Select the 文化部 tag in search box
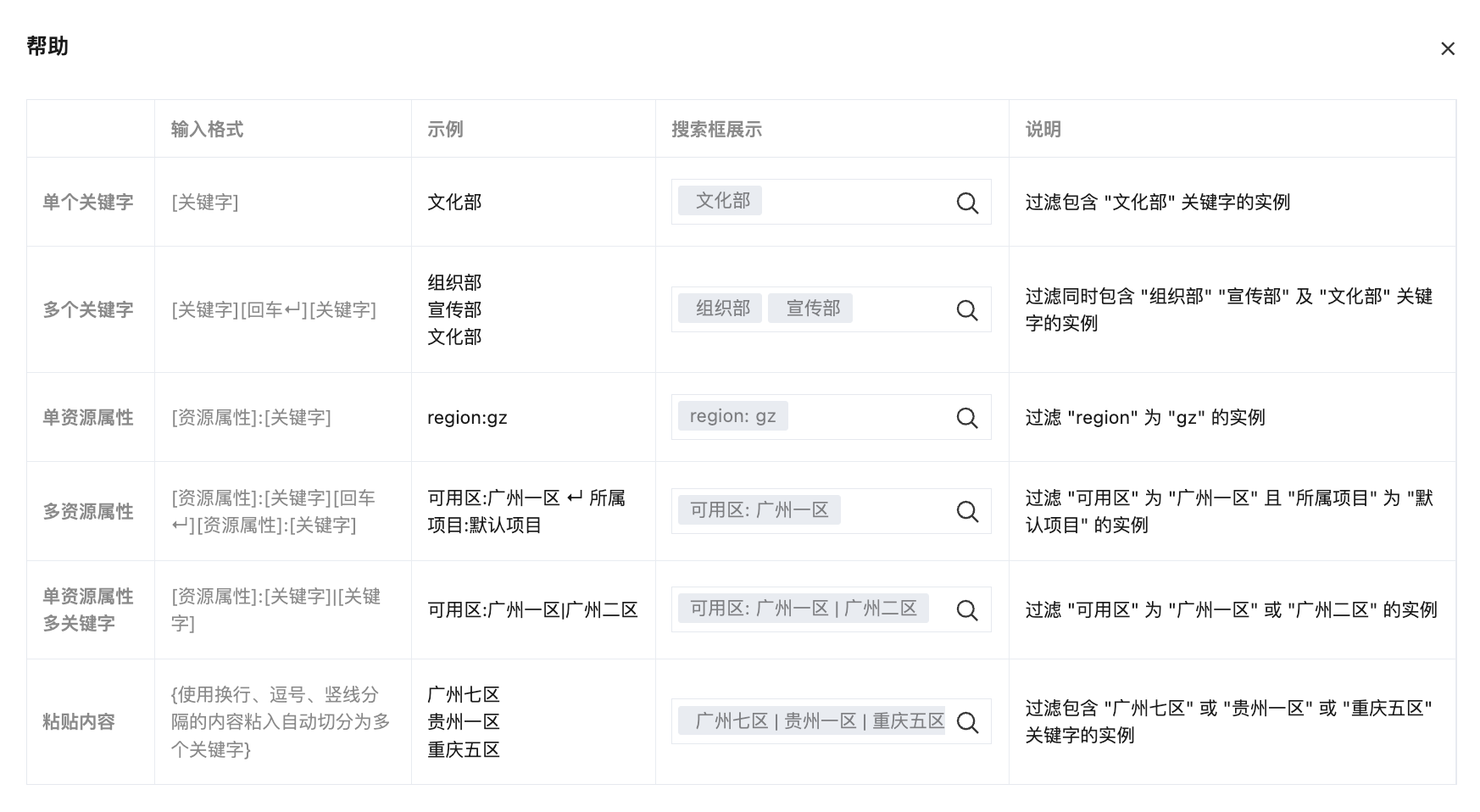This screenshot has width=1480, height=812. 720,200
